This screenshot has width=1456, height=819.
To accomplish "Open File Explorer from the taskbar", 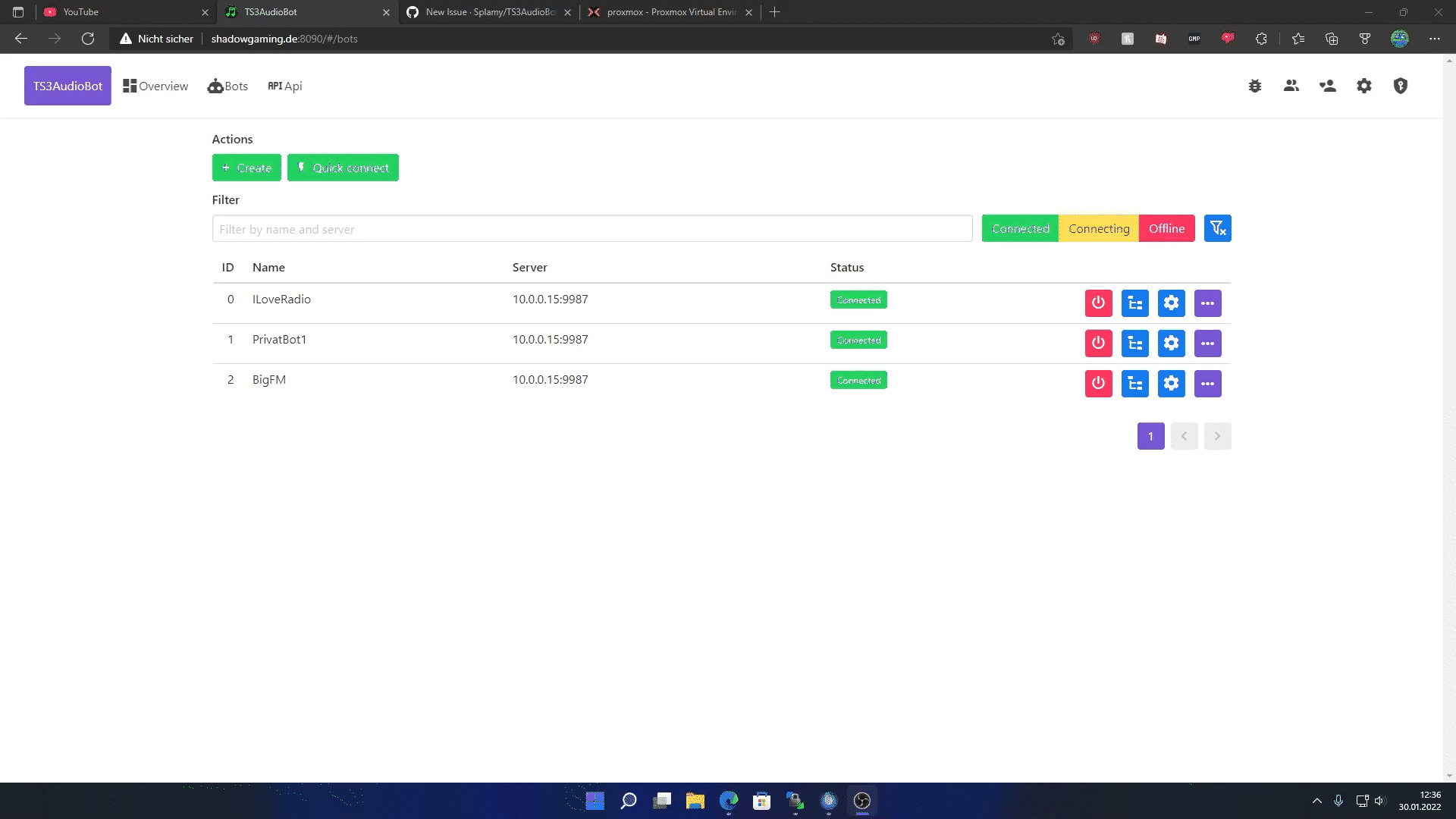I will (695, 801).
